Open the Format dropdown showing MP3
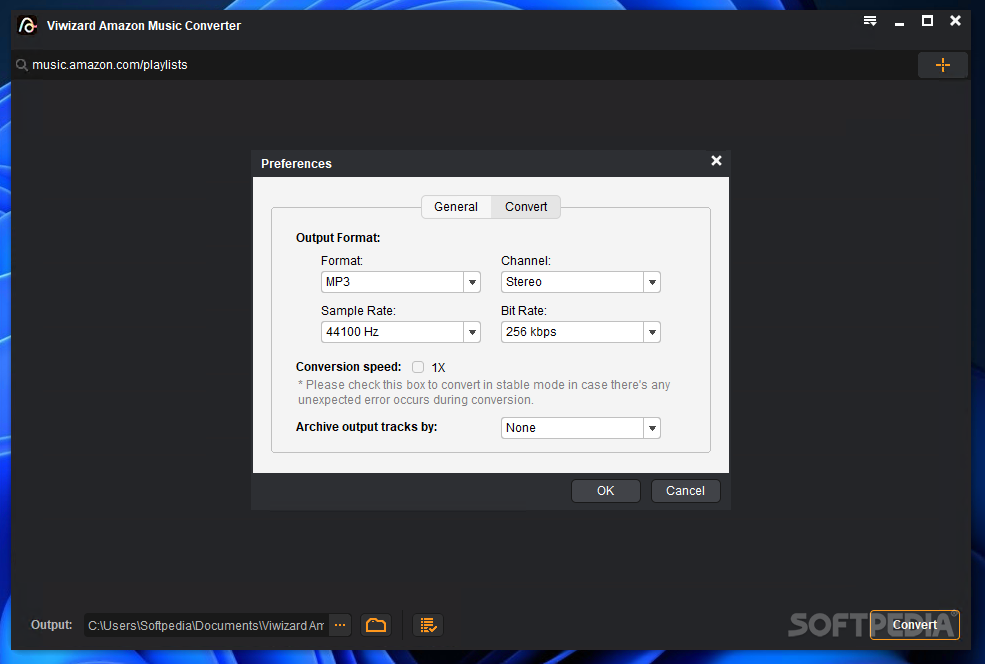Screen dimensions: 985x664 point(401,282)
